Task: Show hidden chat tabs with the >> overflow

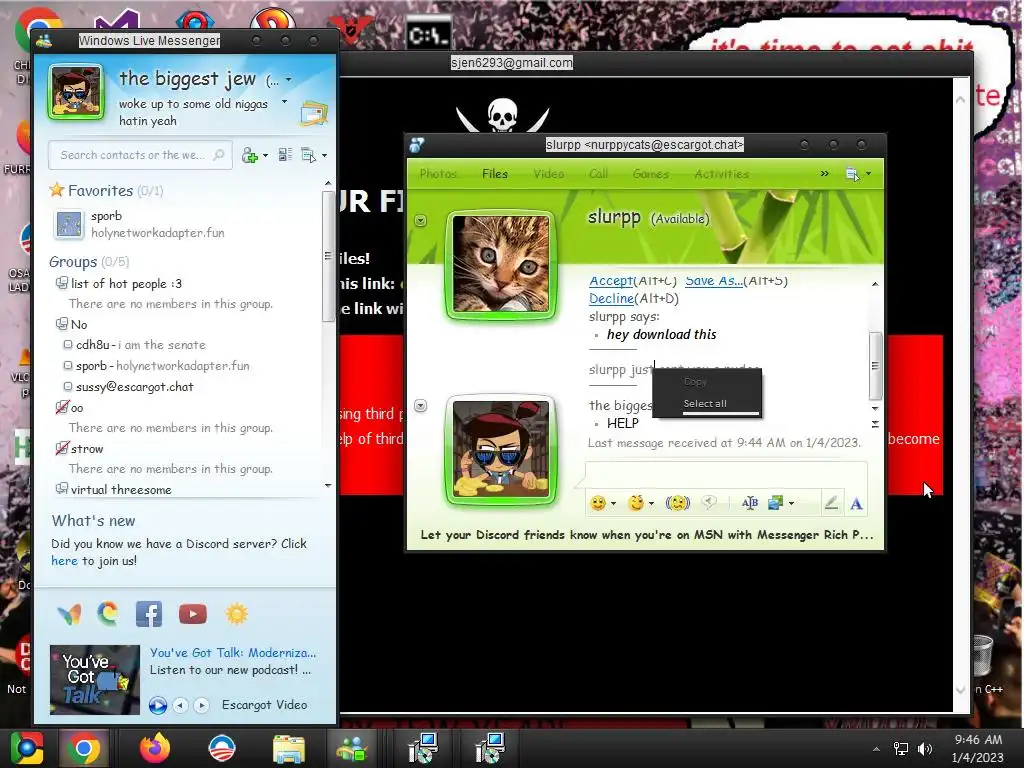Action: tap(825, 174)
